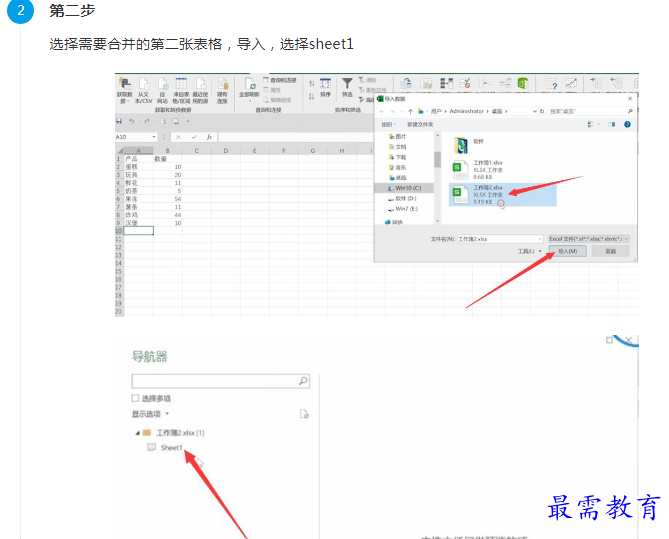Click the magnifier icon in Navigator search box
The height and width of the screenshot is (539, 669).
(303, 381)
